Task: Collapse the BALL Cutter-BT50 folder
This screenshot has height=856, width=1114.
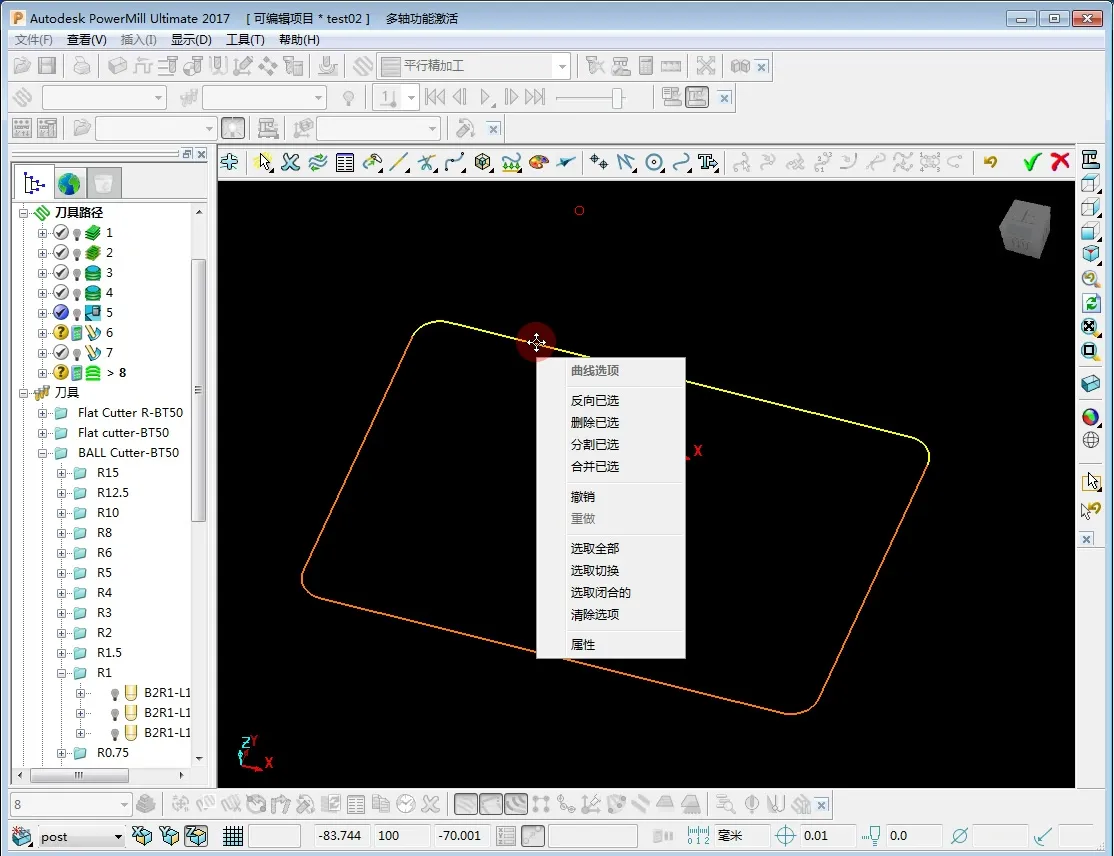Action: 43,453
